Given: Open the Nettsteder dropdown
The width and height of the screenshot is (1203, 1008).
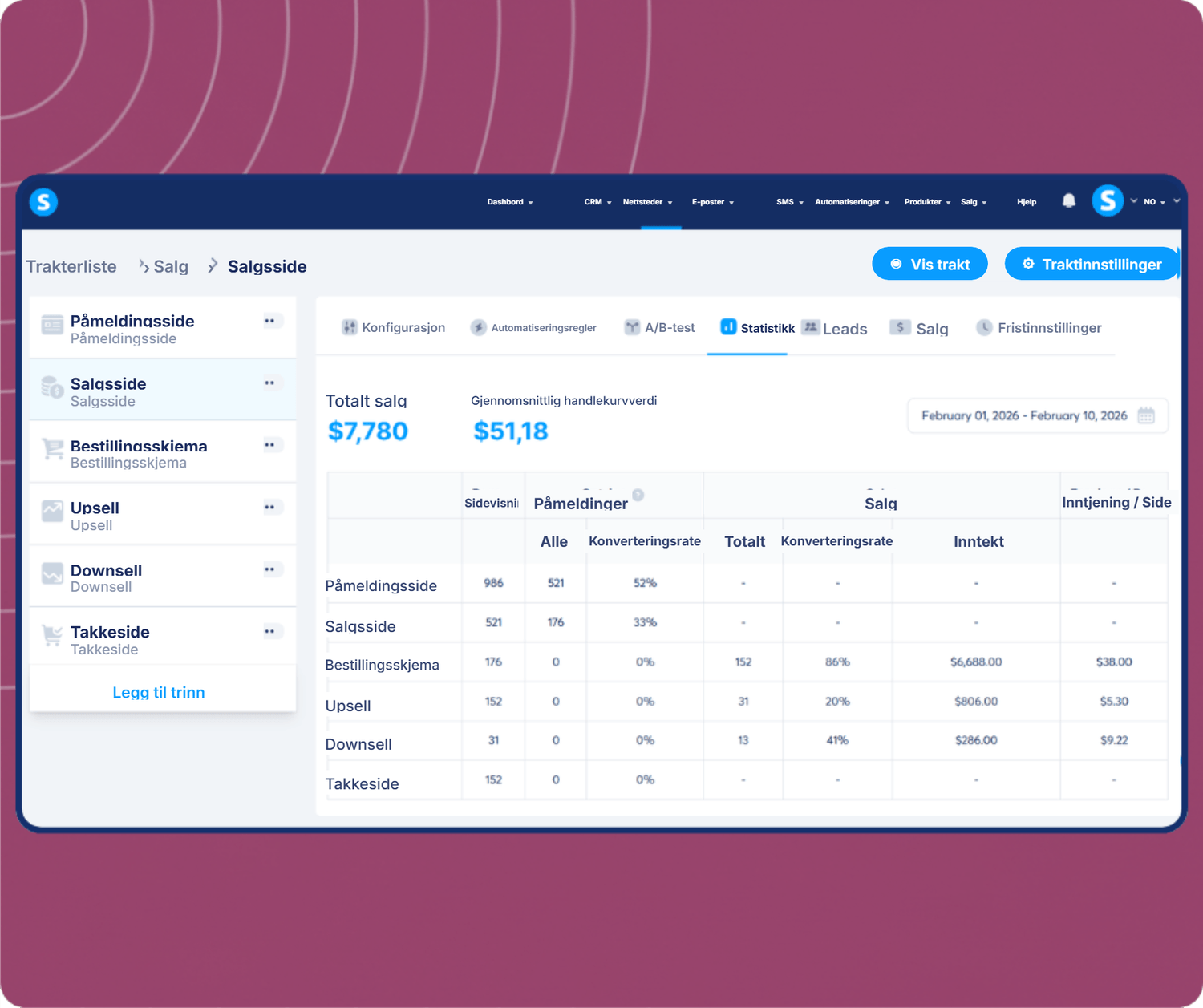Looking at the screenshot, I should pyautogui.click(x=647, y=202).
